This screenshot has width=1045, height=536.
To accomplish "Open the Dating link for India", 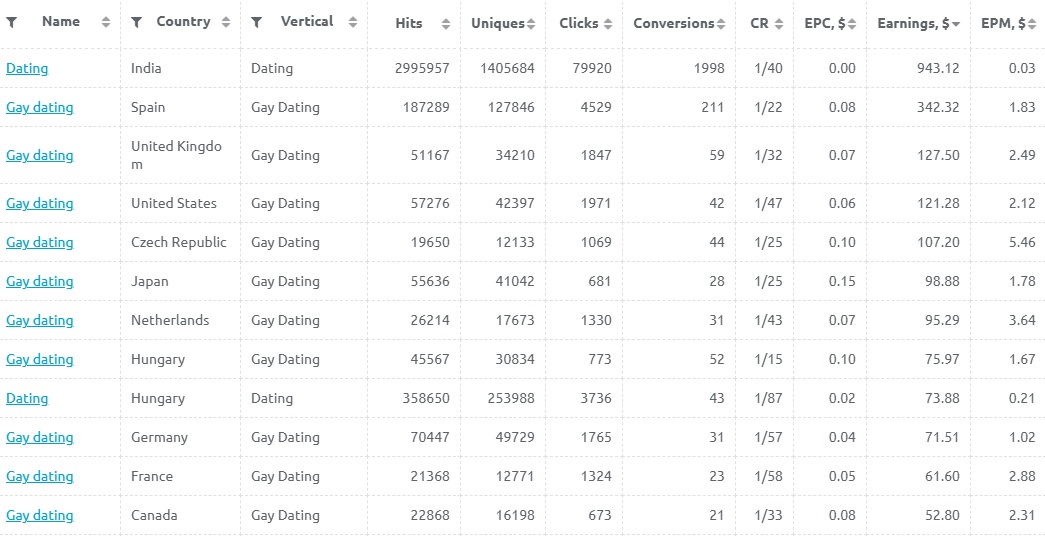I will tap(27, 69).
